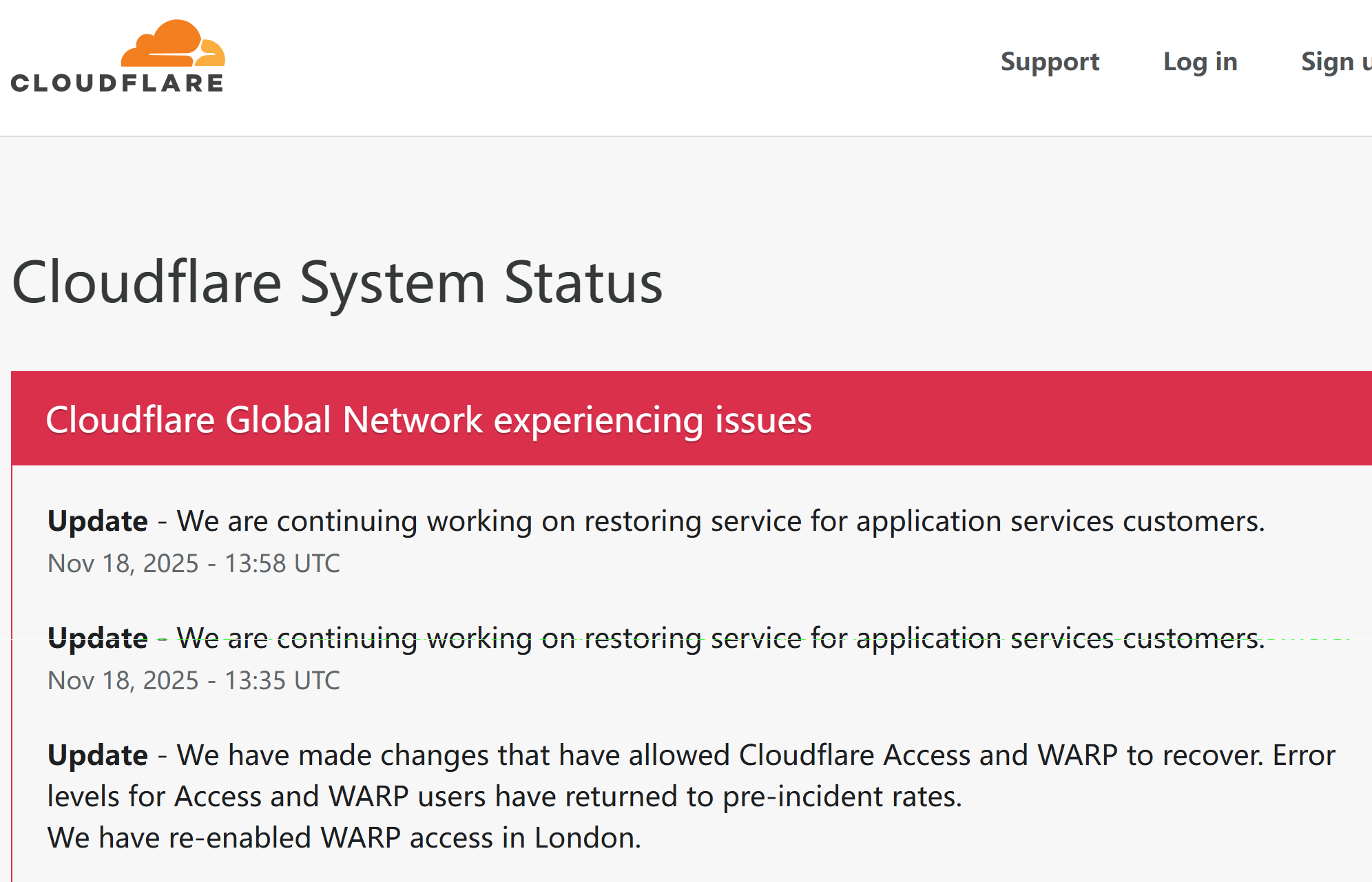Click the Cloudflare System Status heading
The height and width of the screenshot is (882, 1372).
pos(337,282)
